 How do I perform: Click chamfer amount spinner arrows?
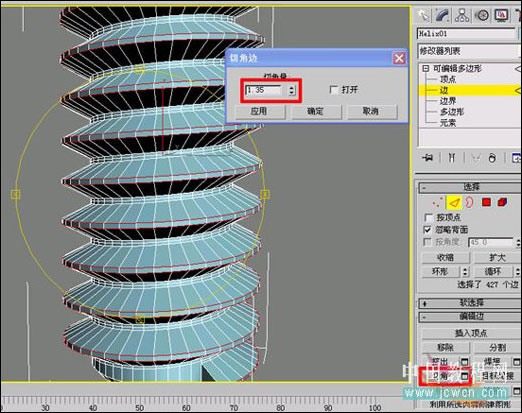(x=292, y=90)
